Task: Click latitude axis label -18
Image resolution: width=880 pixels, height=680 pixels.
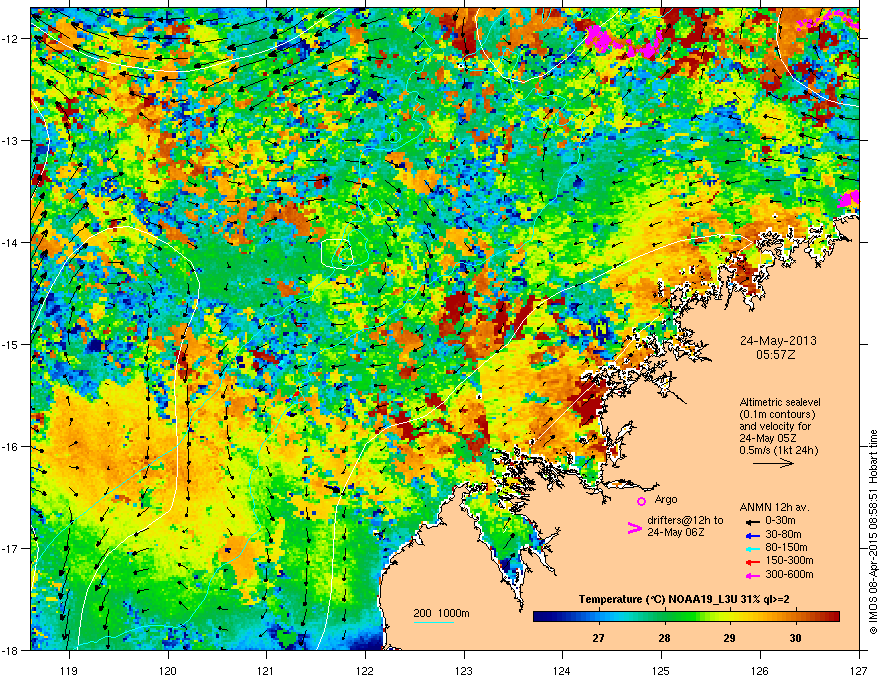Action: [x=10, y=650]
